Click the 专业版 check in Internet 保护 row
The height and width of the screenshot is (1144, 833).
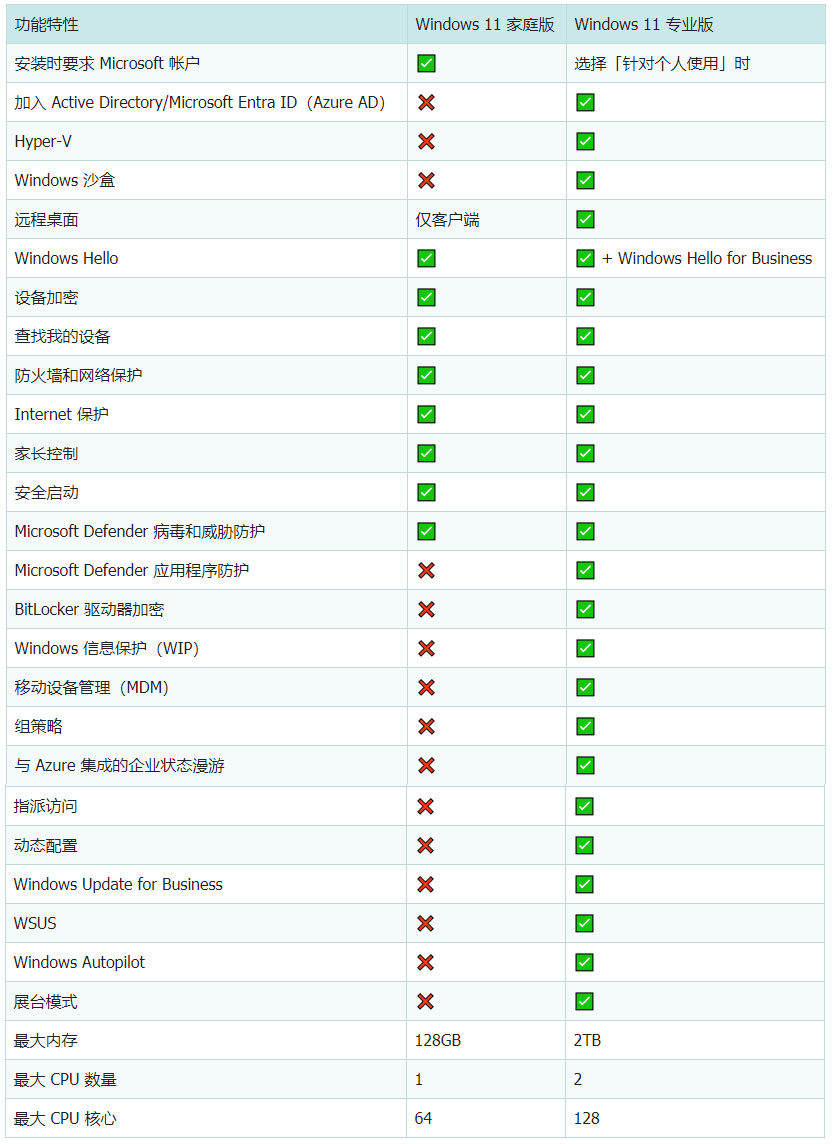pos(585,414)
